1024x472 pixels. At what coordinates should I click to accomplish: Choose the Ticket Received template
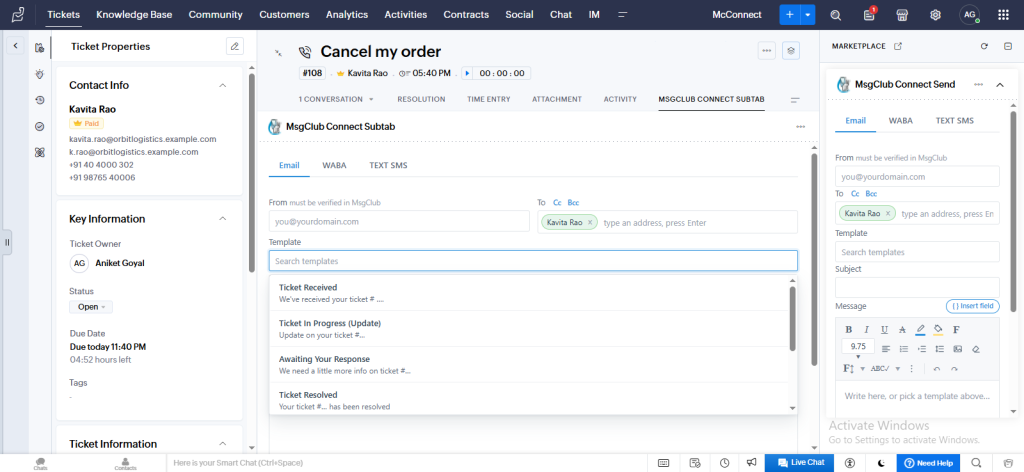[529, 293]
